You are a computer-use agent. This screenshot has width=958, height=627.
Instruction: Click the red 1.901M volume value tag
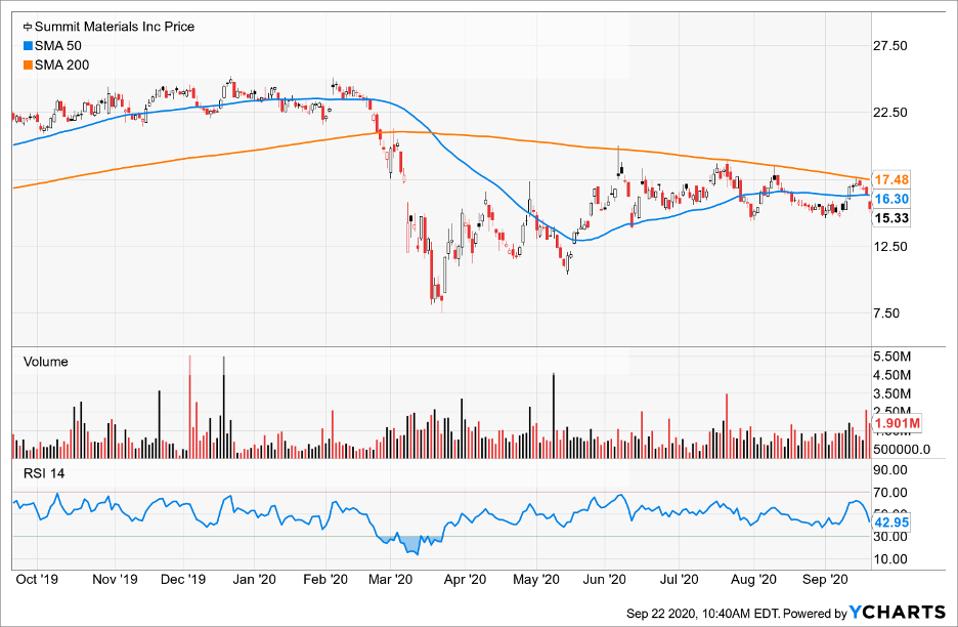895,424
